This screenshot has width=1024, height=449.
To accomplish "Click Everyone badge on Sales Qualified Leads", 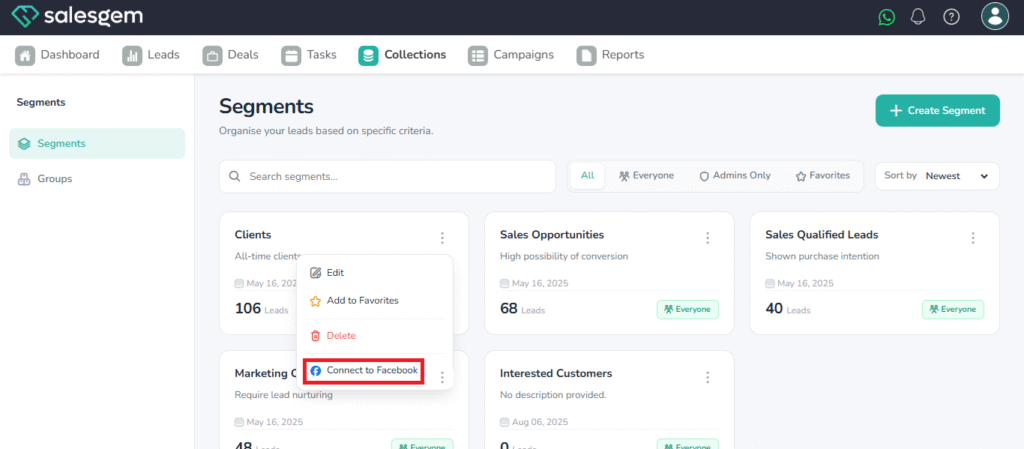I will (x=953, y=309).
